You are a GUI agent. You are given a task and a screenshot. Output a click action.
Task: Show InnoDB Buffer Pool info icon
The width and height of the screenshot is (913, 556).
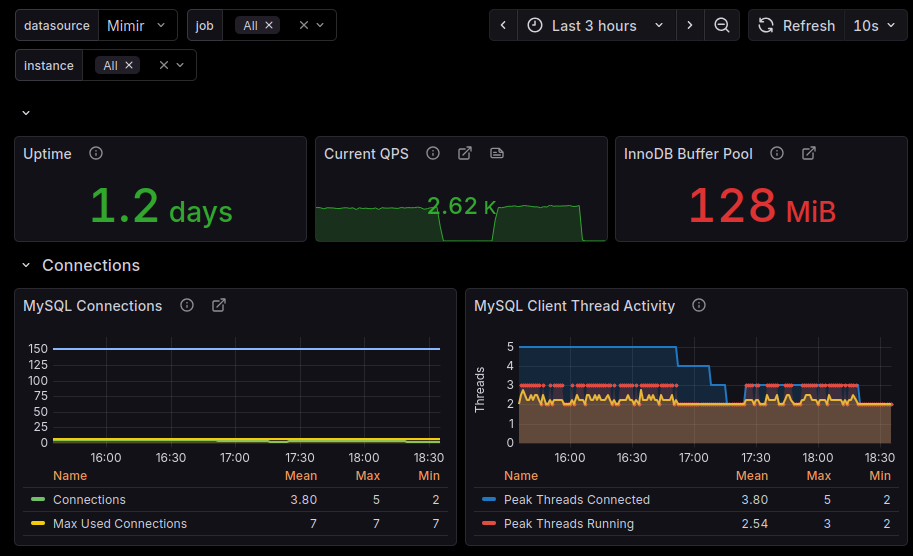[x=777, y=153]
